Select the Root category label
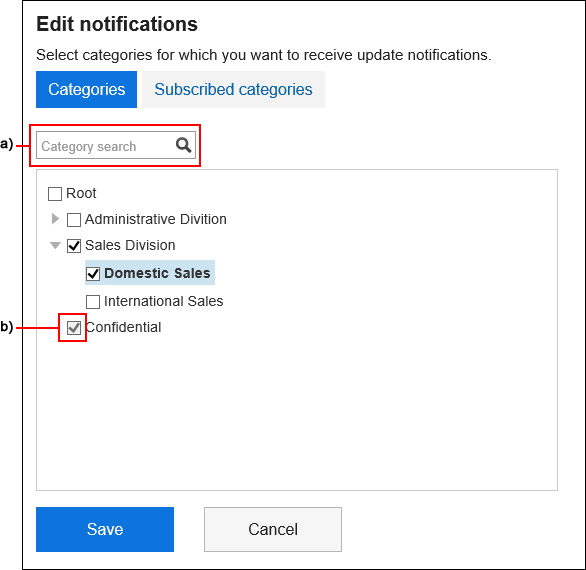The height and width of the screenshot is (570, 586). pyautogui.click(x=81, y=193)
